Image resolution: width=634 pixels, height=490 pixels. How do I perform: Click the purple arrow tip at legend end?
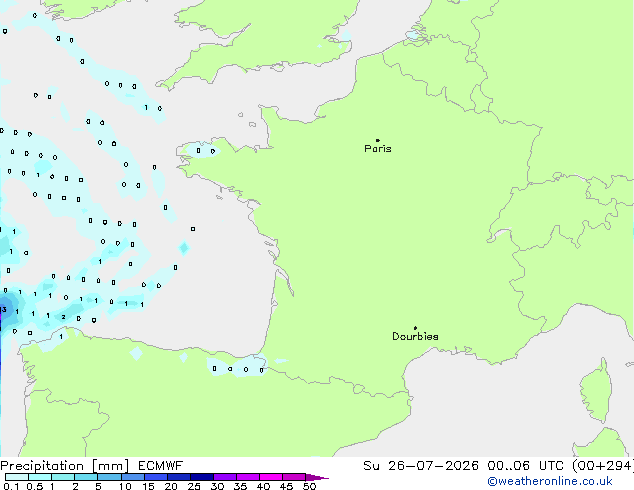[317, 477]
